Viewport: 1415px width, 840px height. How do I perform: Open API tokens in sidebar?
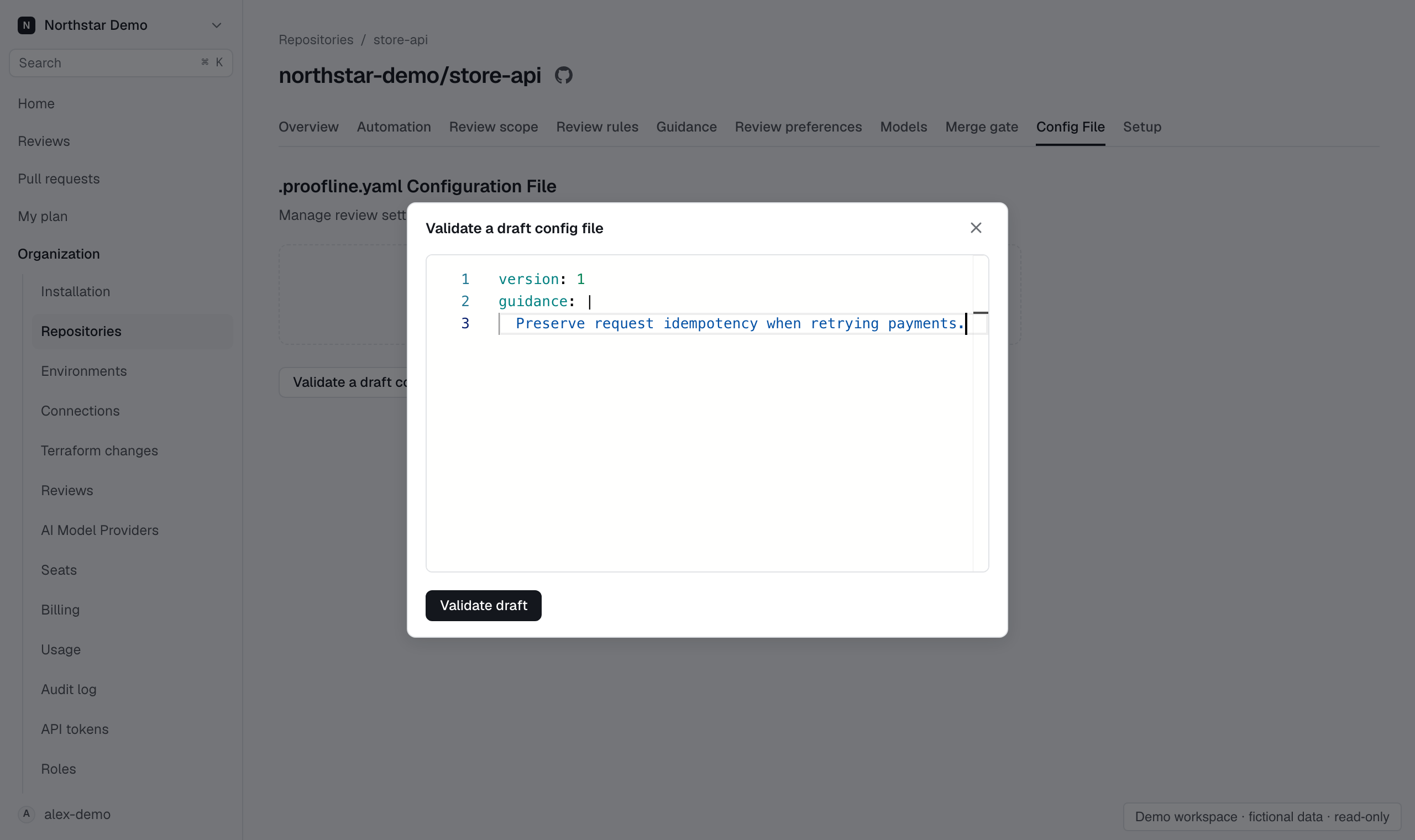pyautogui.click(x=74, y=729)
